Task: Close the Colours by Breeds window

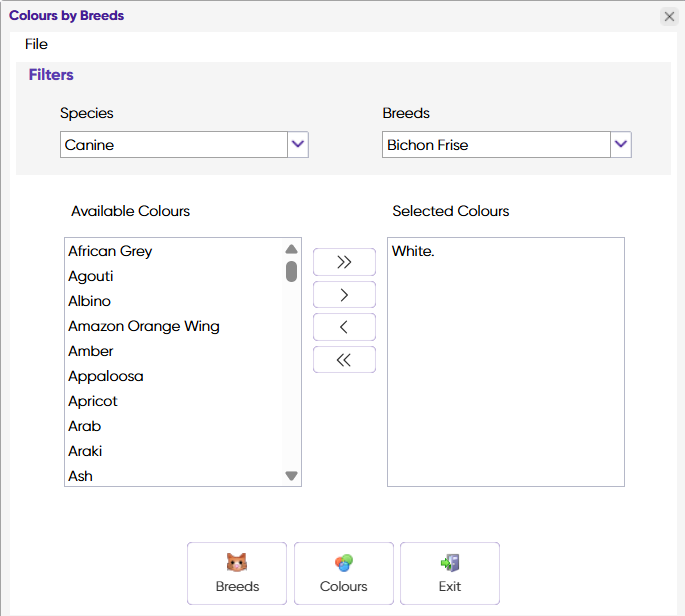Action: [x=670, y=16]
